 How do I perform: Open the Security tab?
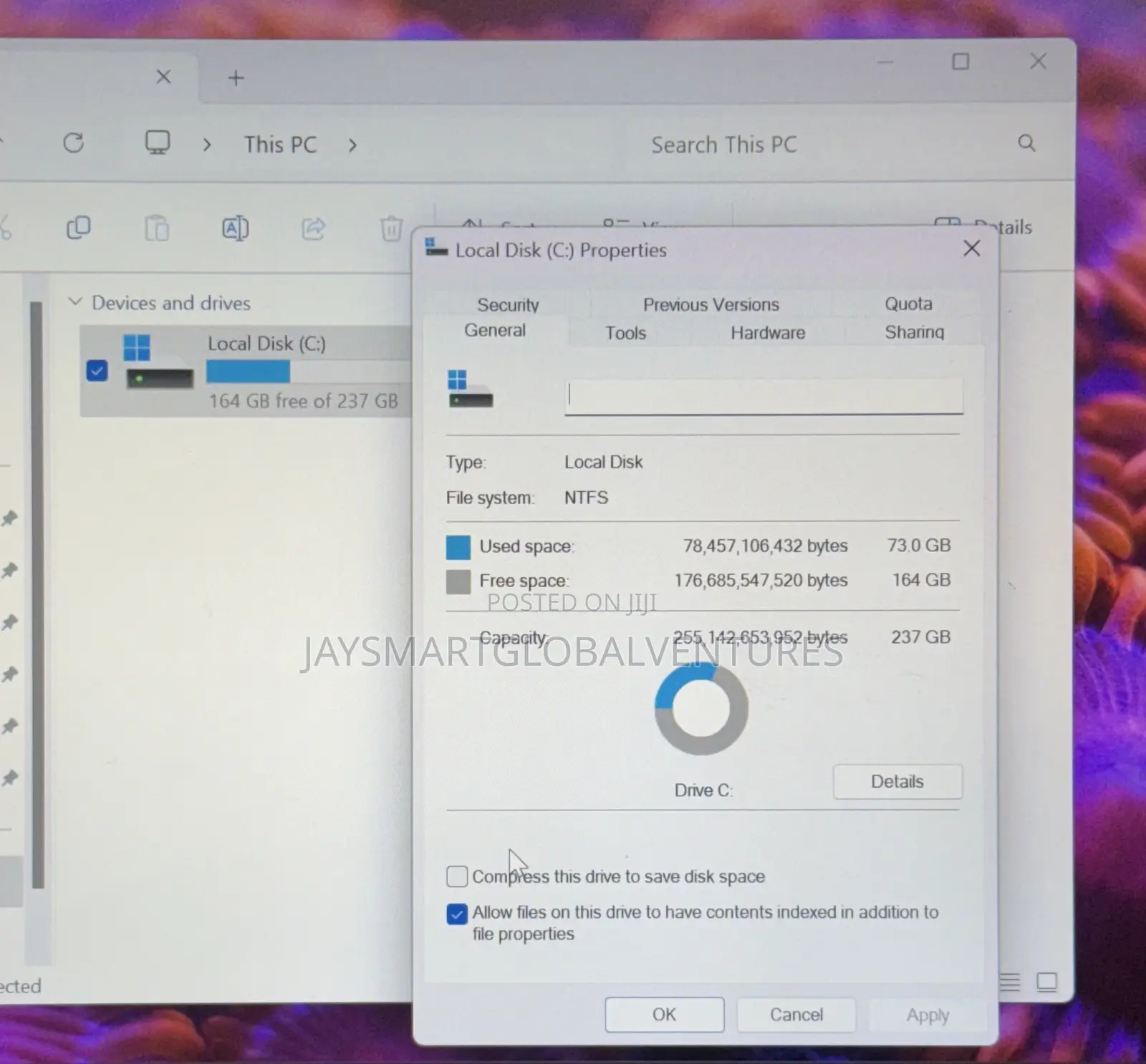click(508, 305)
